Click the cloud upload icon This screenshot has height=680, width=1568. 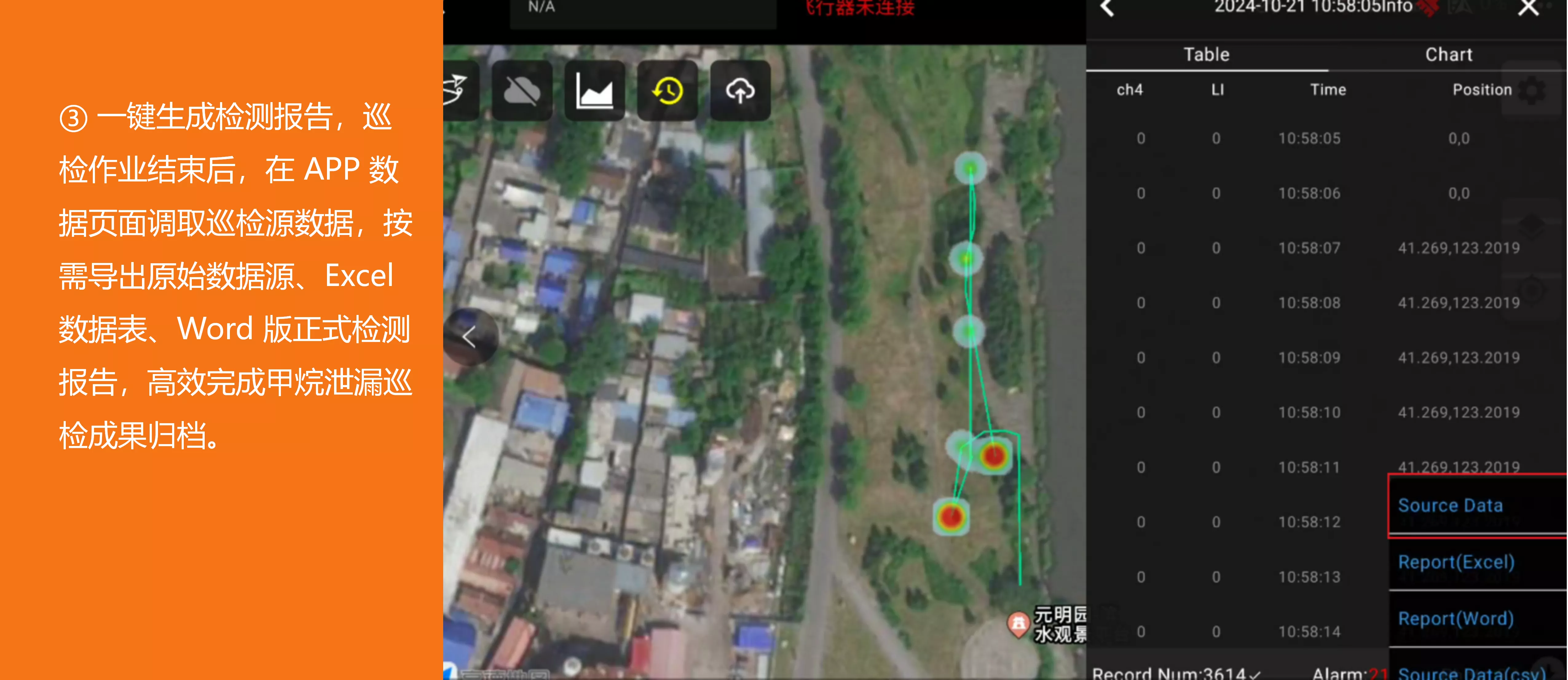740,91
